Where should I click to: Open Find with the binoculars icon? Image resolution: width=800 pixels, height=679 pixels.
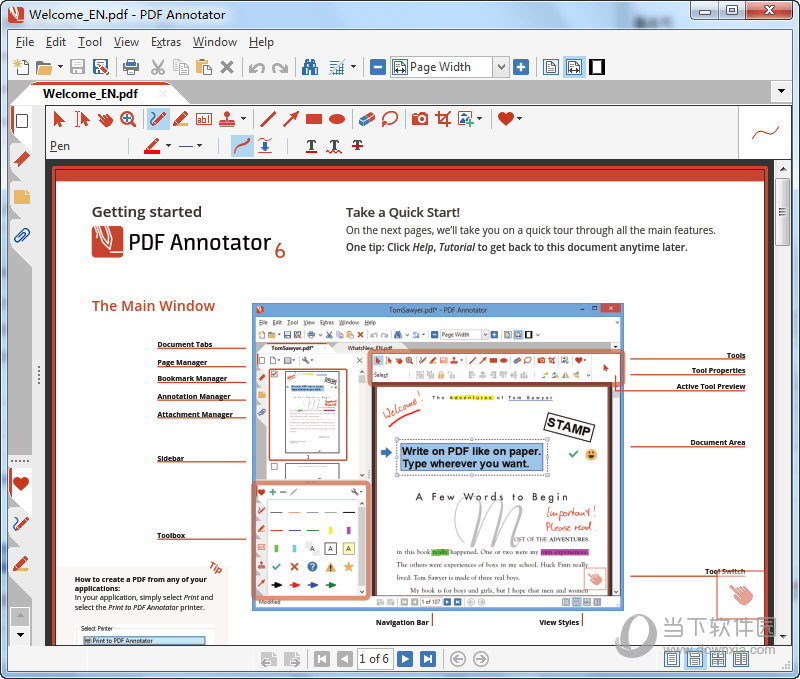pos(310,67)
